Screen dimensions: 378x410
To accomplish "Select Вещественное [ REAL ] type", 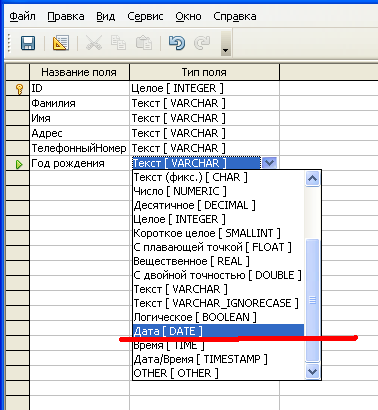I will 218,261.
